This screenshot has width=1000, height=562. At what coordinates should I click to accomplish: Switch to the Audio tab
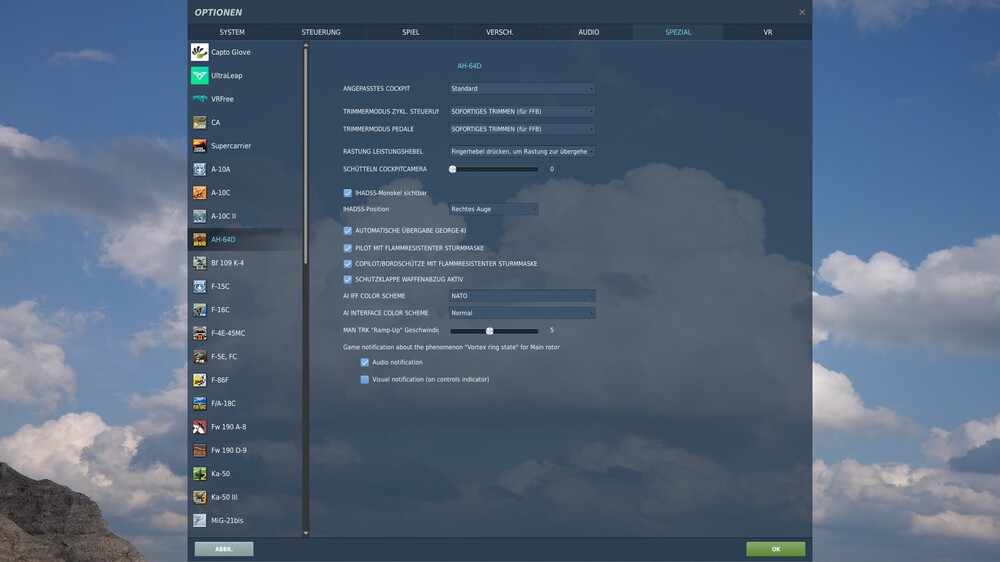[589, 32]
